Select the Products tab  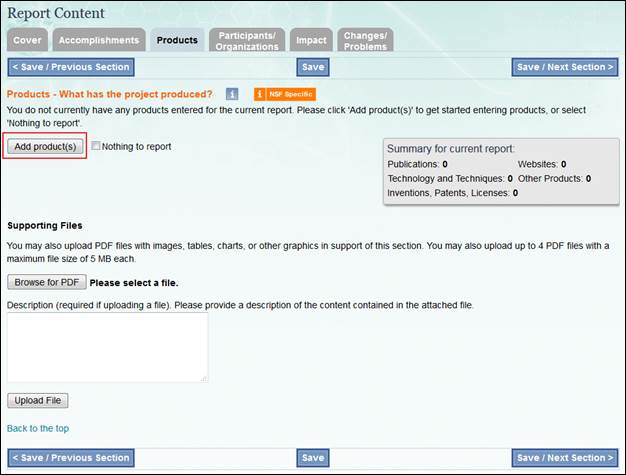[177, 40]
